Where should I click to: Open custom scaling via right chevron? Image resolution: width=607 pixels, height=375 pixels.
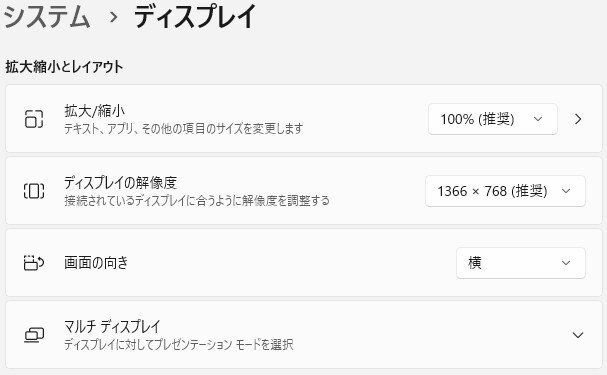coord(578,119)
